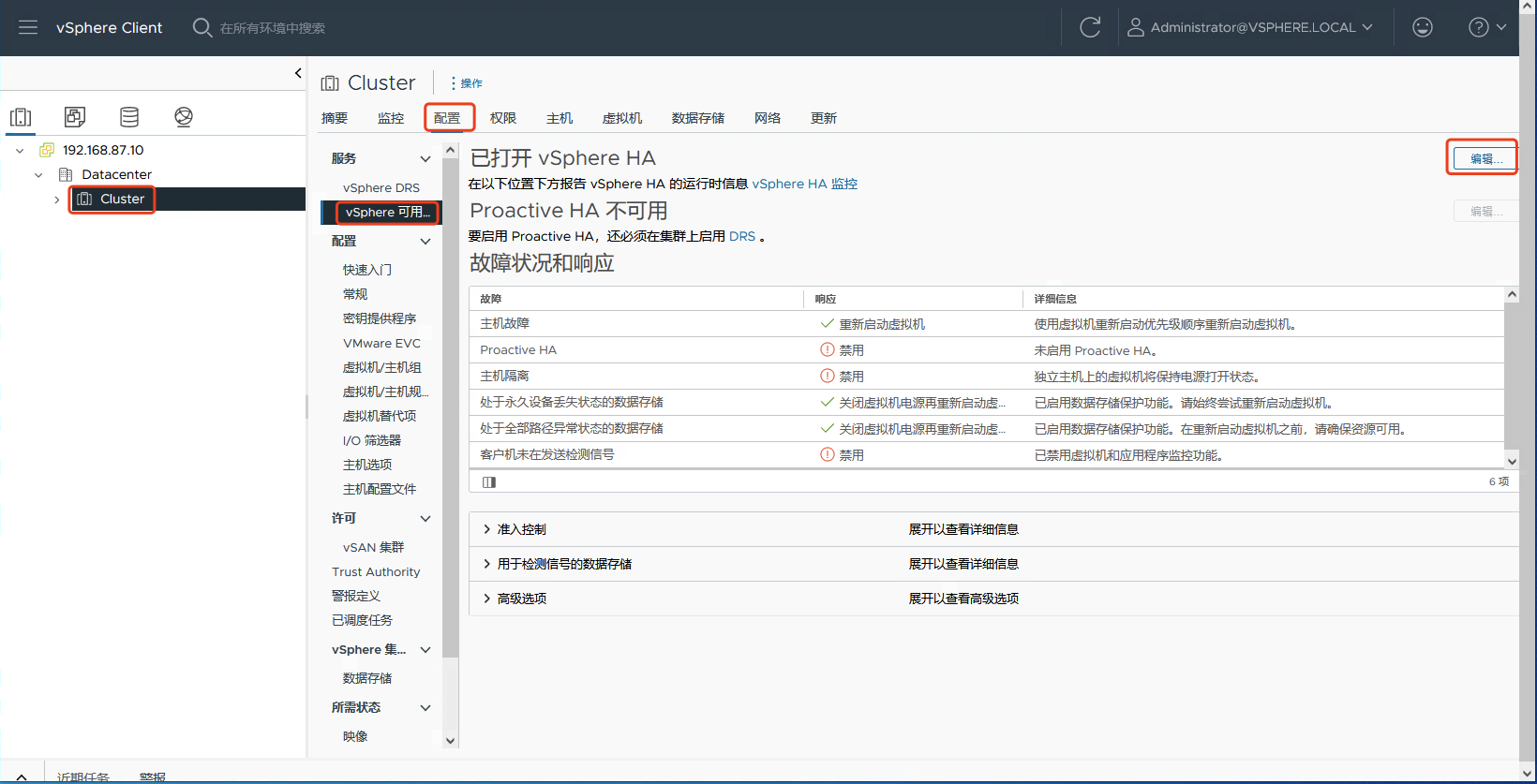Open the Actions (操作) menu
The width and height of the screenshot is (1537, 784).
pos(467,83)
